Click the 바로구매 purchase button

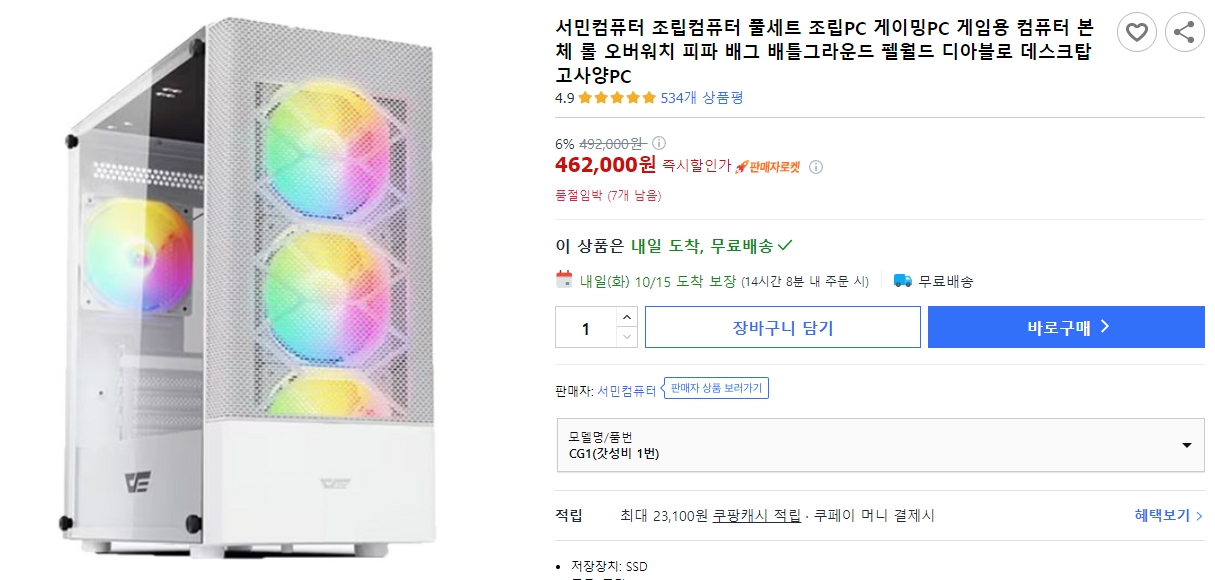(x=1065, y=327)
